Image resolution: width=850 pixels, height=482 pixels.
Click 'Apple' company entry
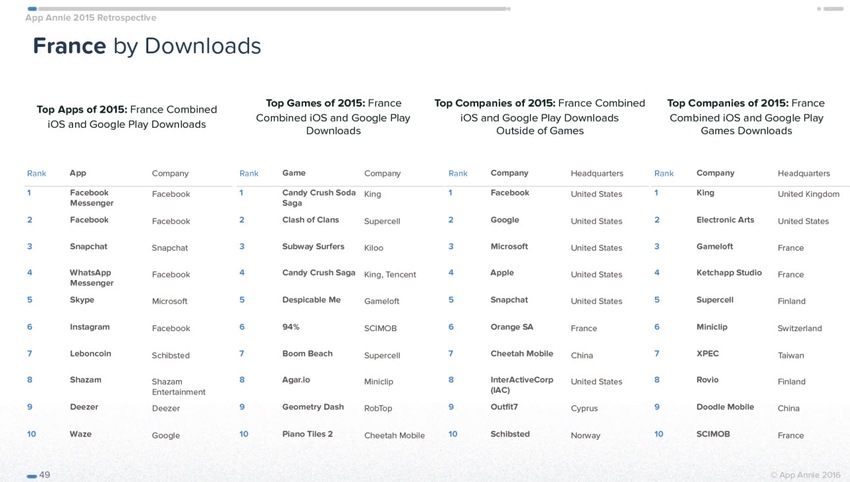click(x=502, y=273)
